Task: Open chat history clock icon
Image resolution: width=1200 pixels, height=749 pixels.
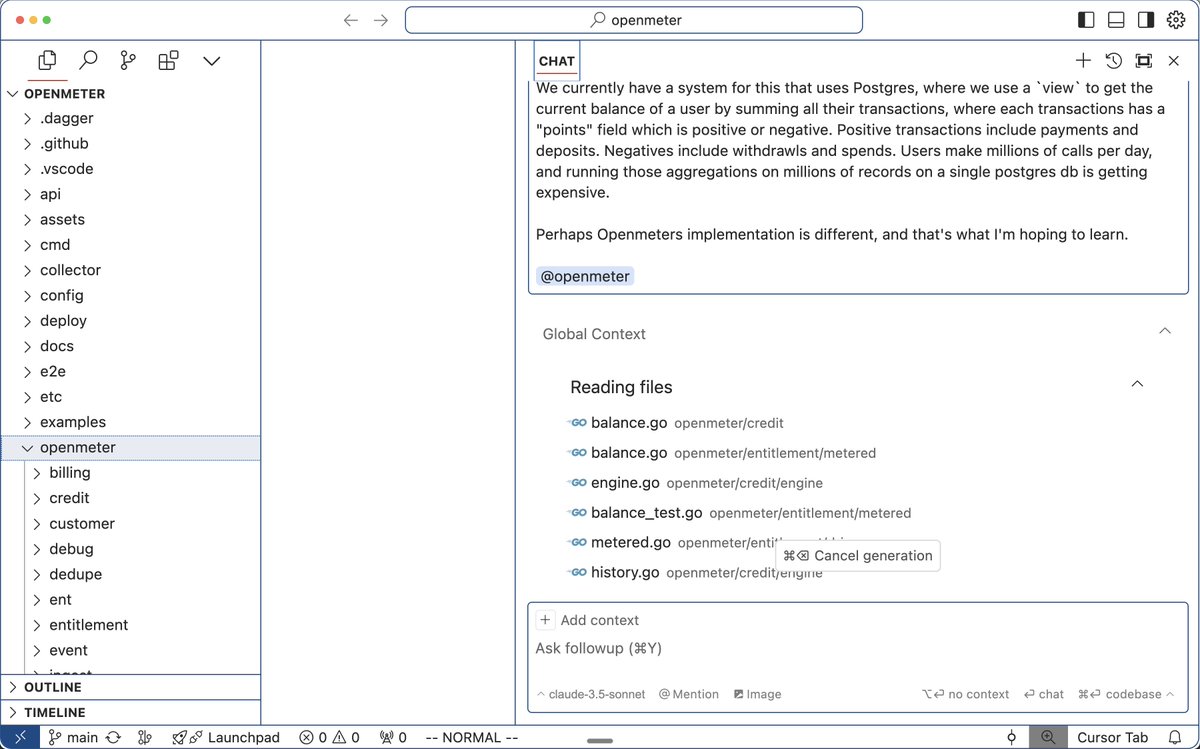Action: pyautogui.click(x=1113, y=61)
